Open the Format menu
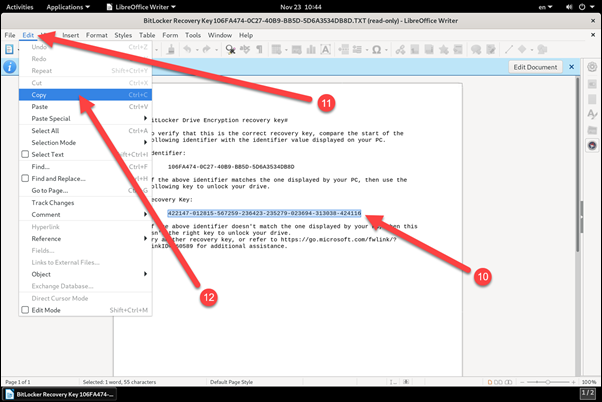Image resolution: width=602 pixels, height=402 pixels. pyautogui.click(x=97, y=35)
